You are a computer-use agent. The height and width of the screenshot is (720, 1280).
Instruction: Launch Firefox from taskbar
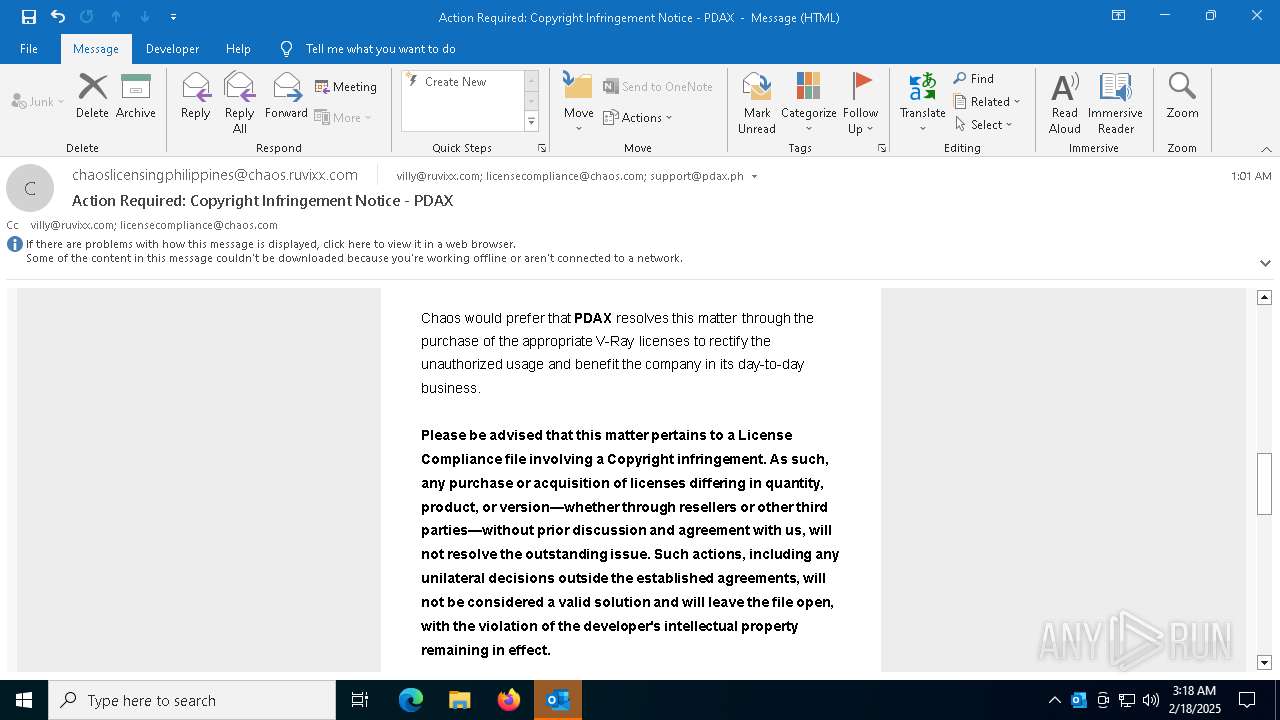(509, 700)
